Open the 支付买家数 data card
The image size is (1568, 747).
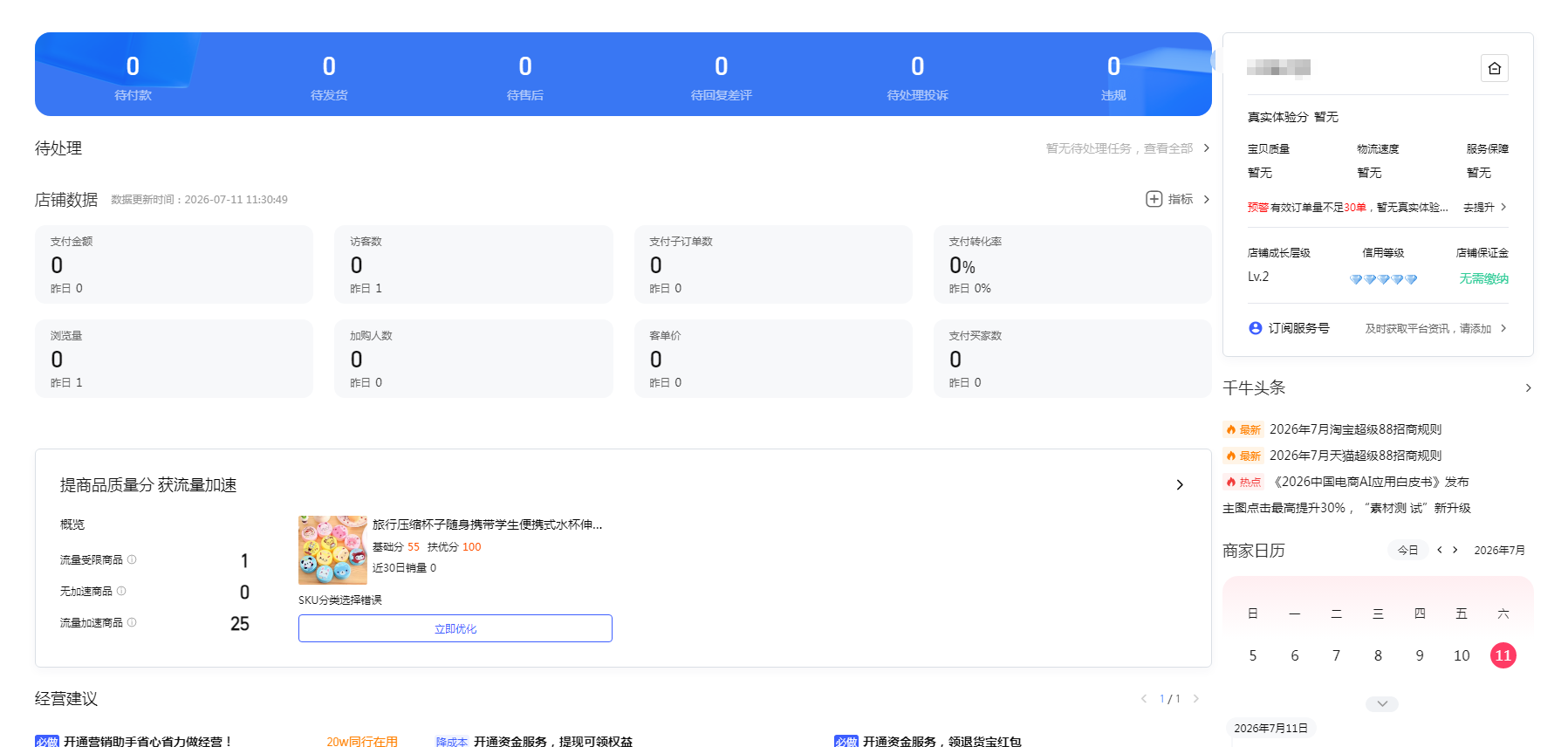(x=1072, y=359)
